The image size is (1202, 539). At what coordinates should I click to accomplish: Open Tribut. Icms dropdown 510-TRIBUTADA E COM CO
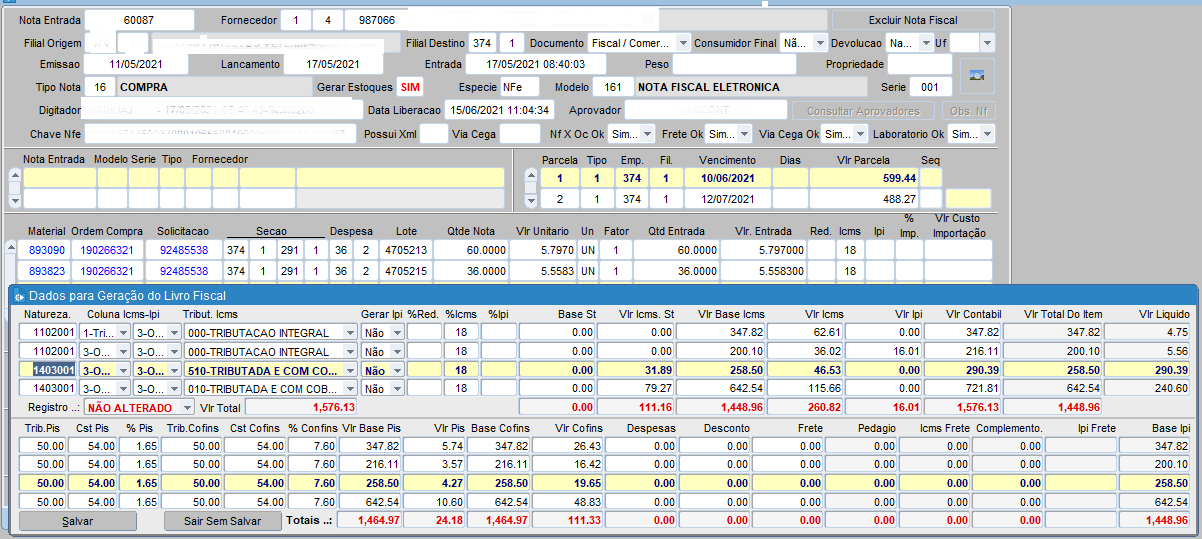[x=350, y=370]
